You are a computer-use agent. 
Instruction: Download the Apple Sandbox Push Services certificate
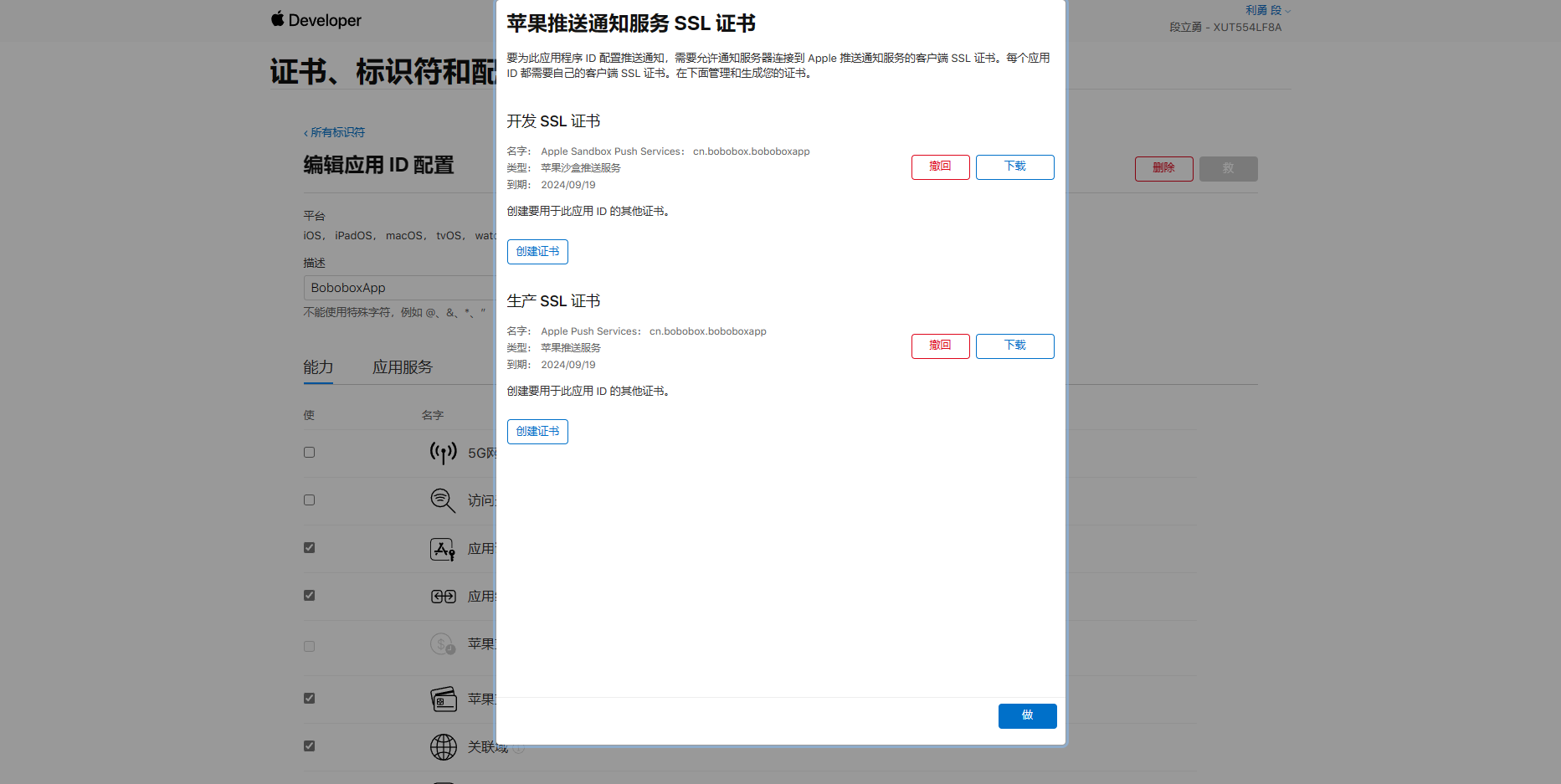pos(1014,167)
